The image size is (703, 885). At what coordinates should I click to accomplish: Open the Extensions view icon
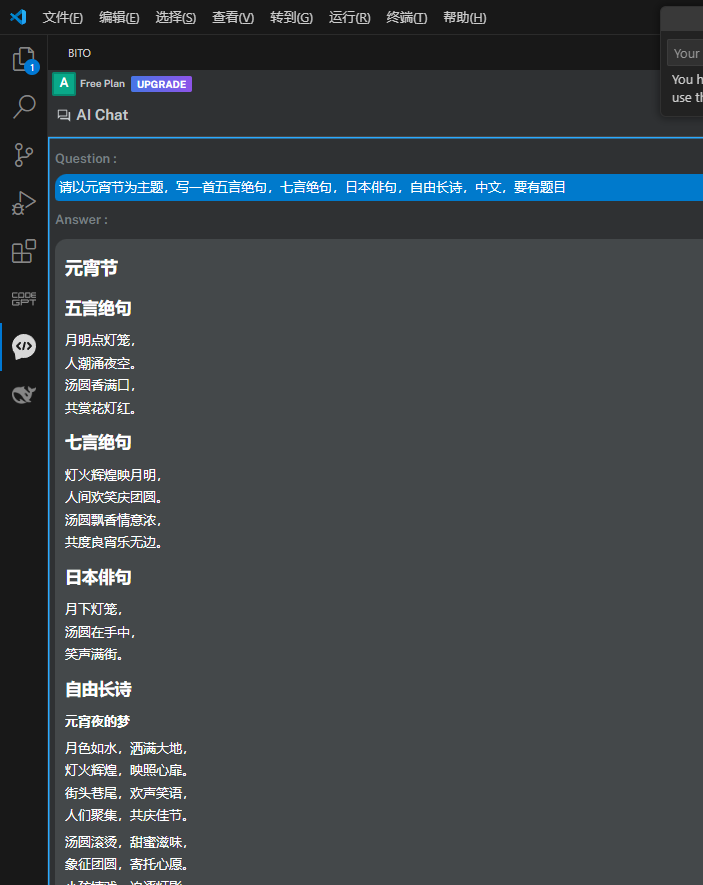point(24,251)
